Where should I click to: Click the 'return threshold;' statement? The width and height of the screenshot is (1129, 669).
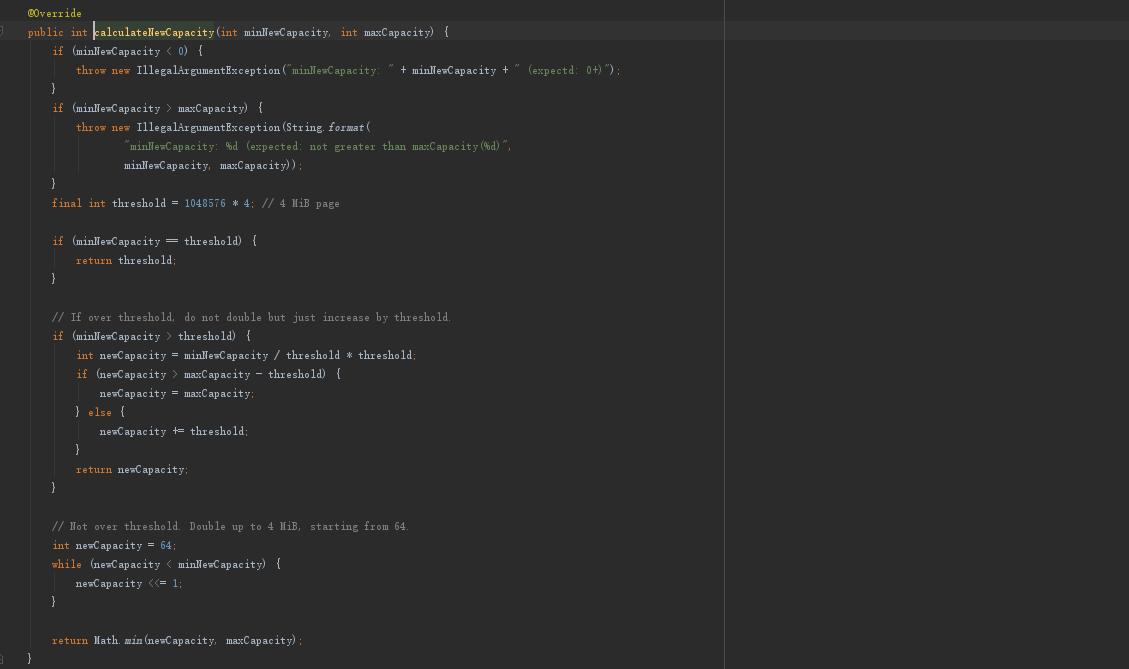(x=125, y=260)
